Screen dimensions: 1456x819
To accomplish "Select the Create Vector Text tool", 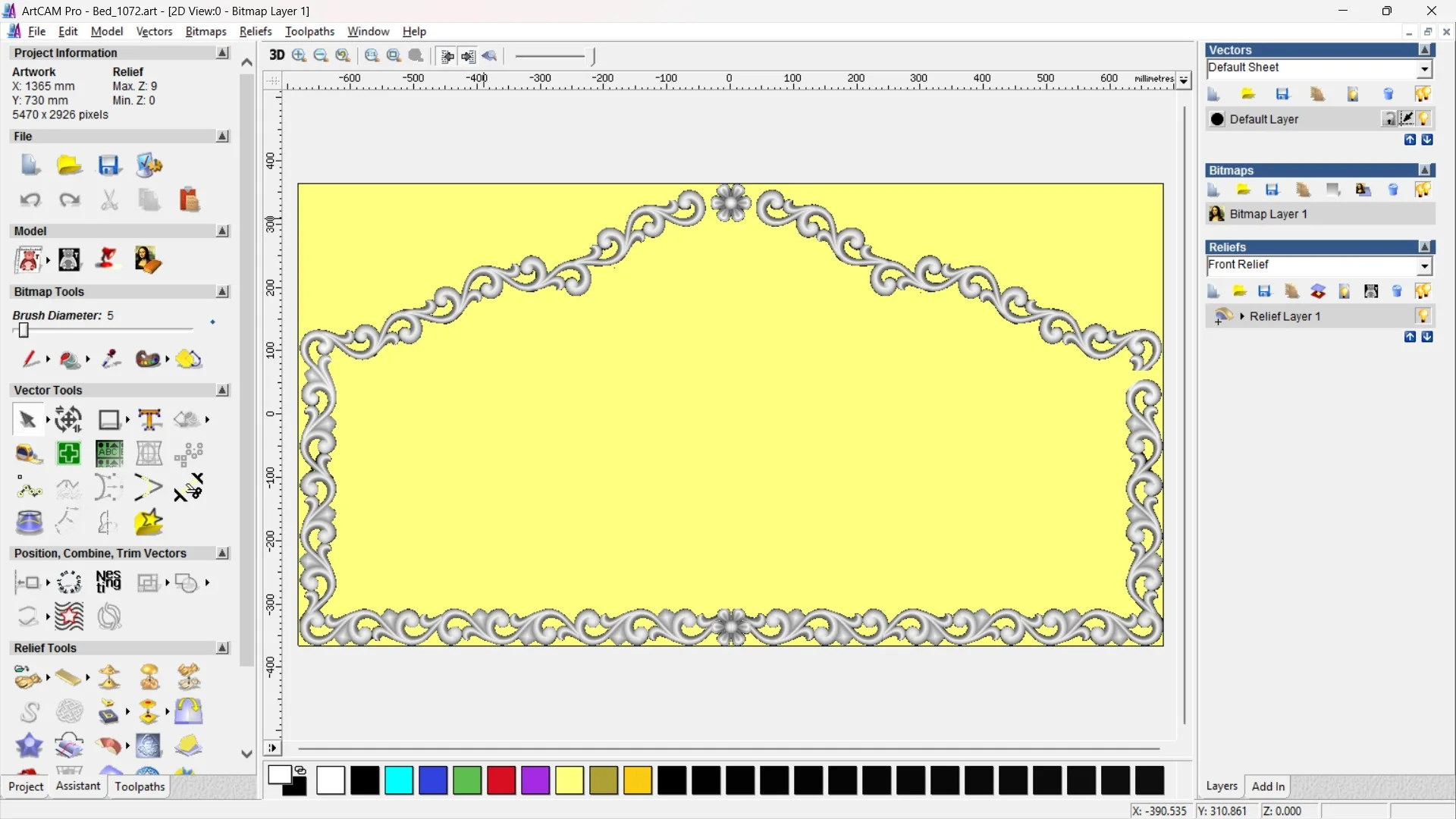I will (149, 419).
